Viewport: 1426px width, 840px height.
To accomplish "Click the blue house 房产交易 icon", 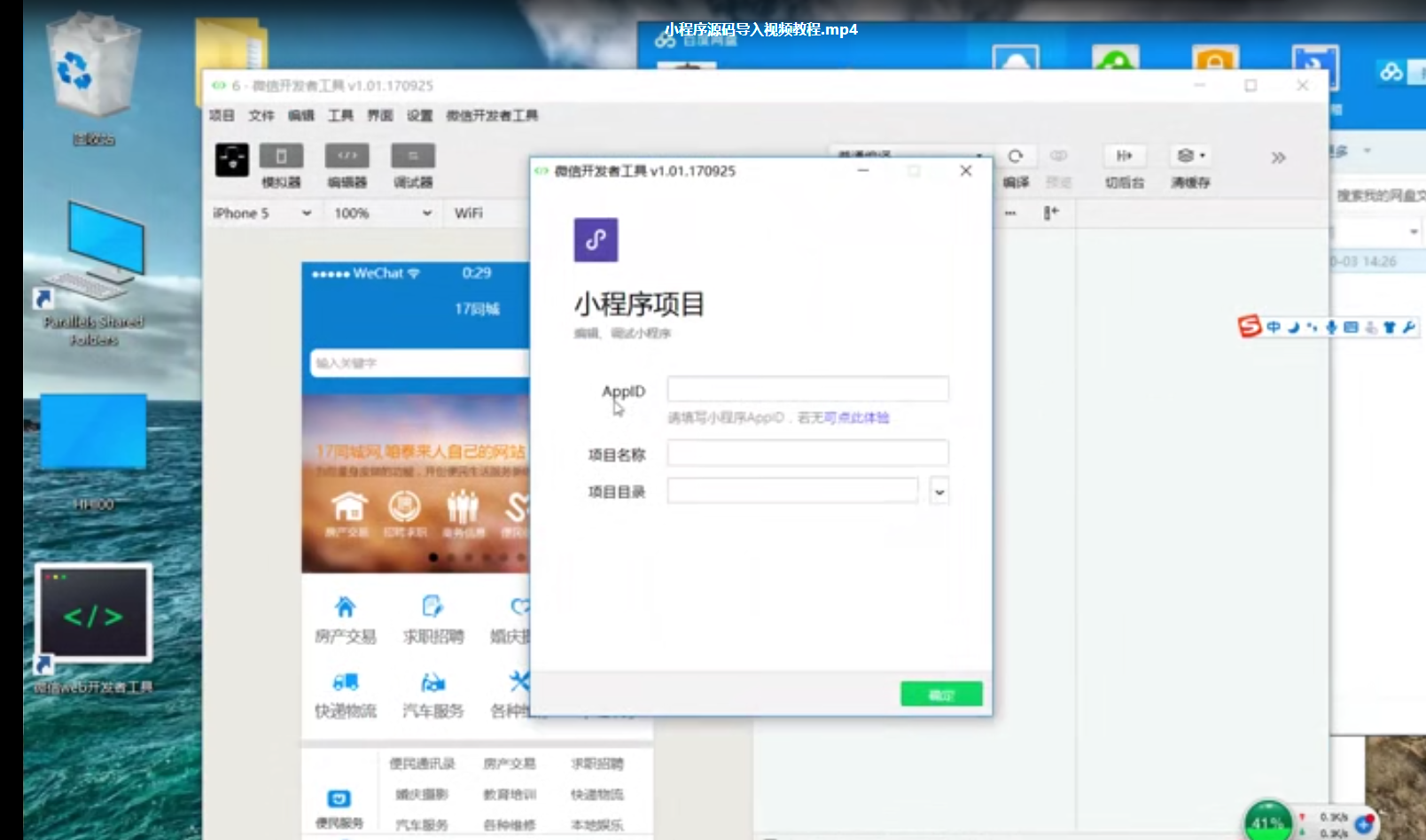I will coord(345,607).
